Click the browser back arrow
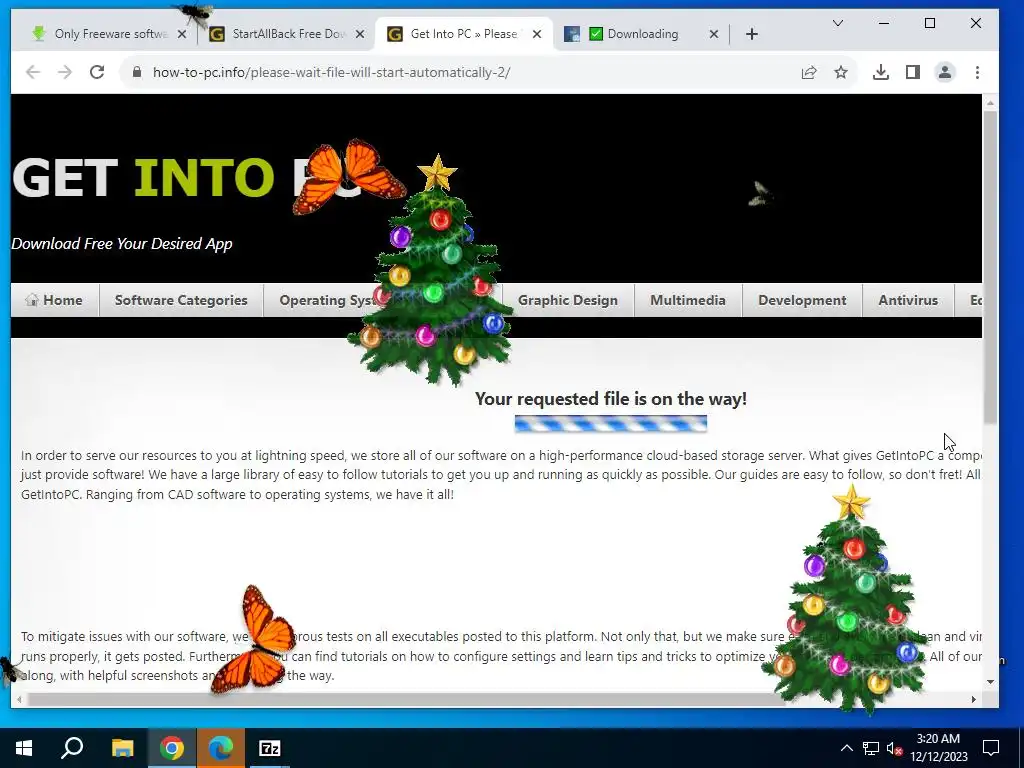The image size is (1024, 768). tap(33, 72)
